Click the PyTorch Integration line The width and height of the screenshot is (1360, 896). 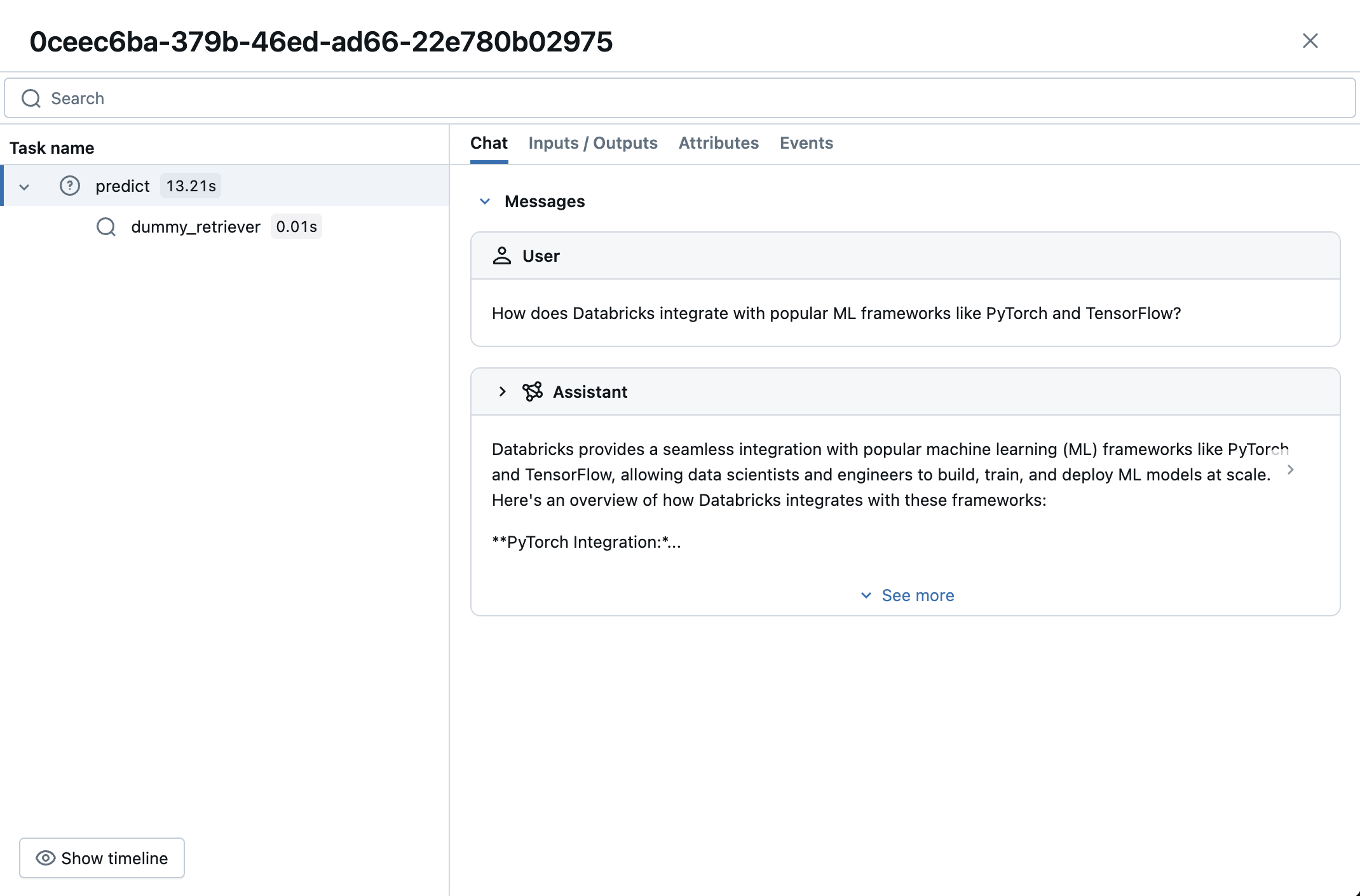586,542
